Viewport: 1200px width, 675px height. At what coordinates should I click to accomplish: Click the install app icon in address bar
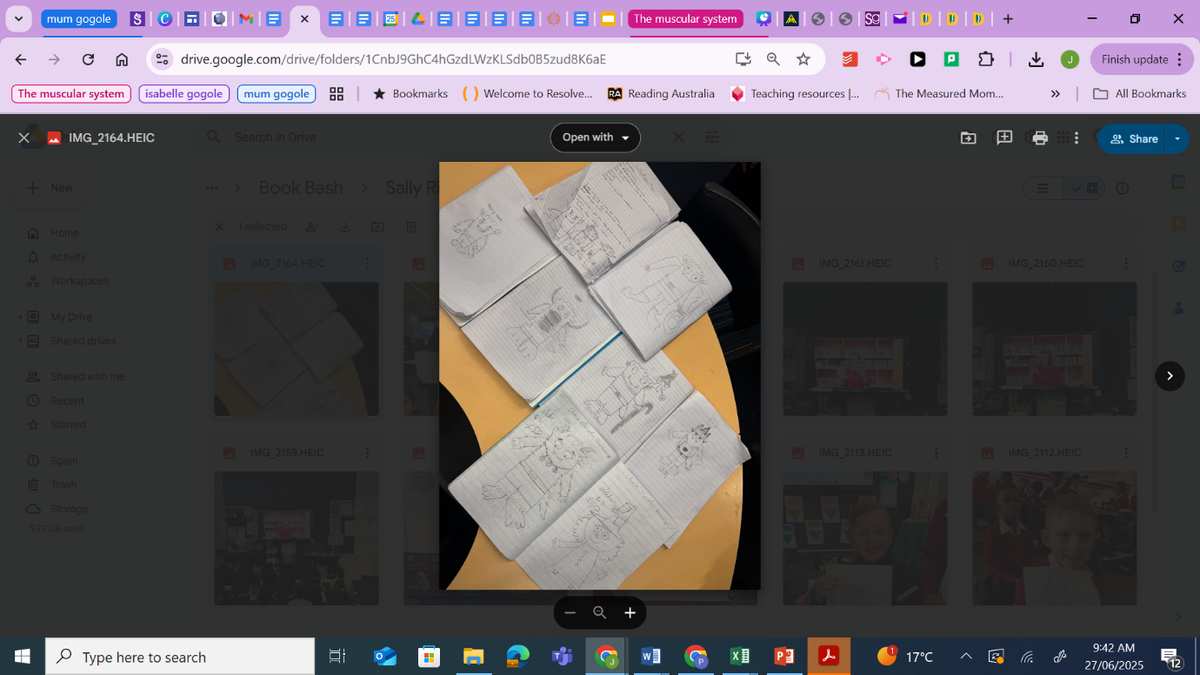click(743, 60)
